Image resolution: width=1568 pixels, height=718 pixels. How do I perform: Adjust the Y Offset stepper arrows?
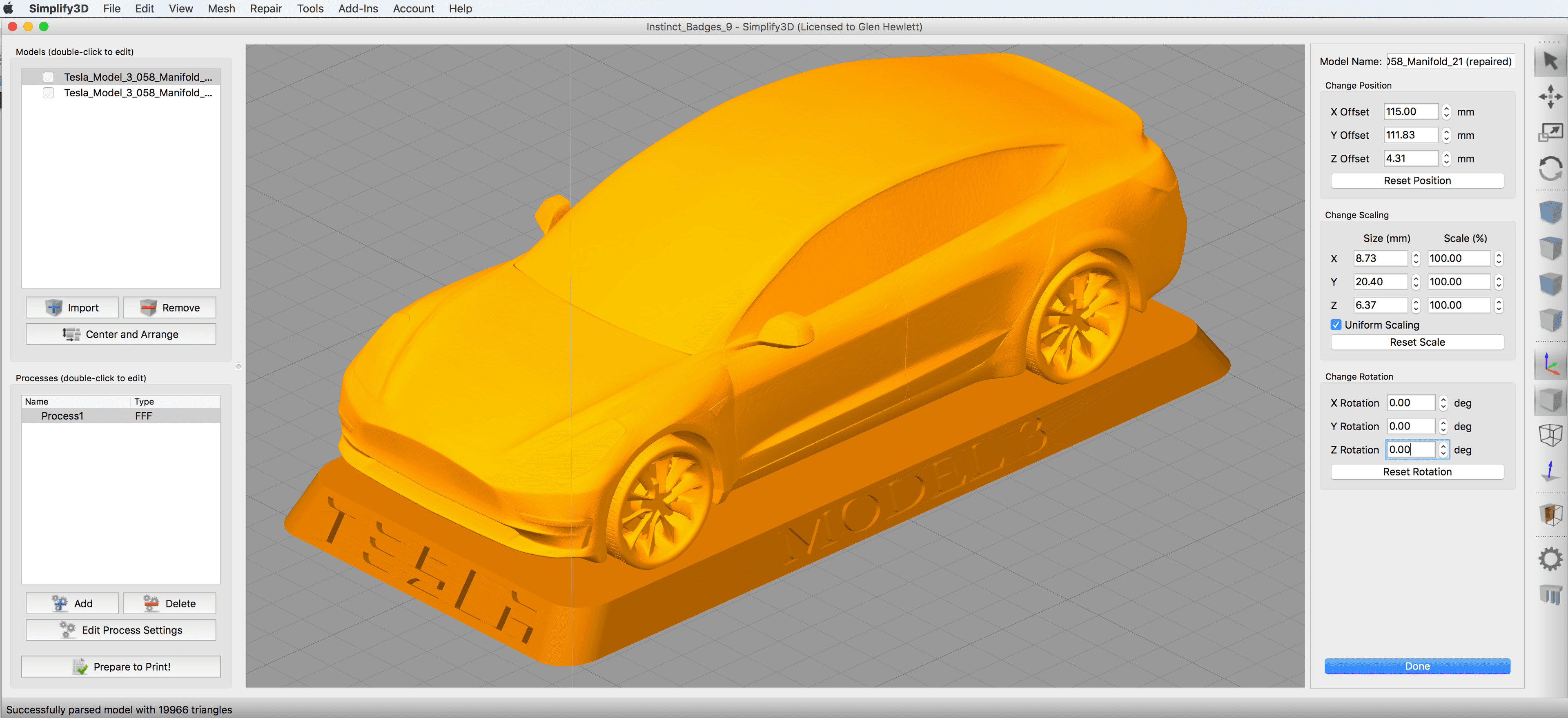click(1445, 135)
